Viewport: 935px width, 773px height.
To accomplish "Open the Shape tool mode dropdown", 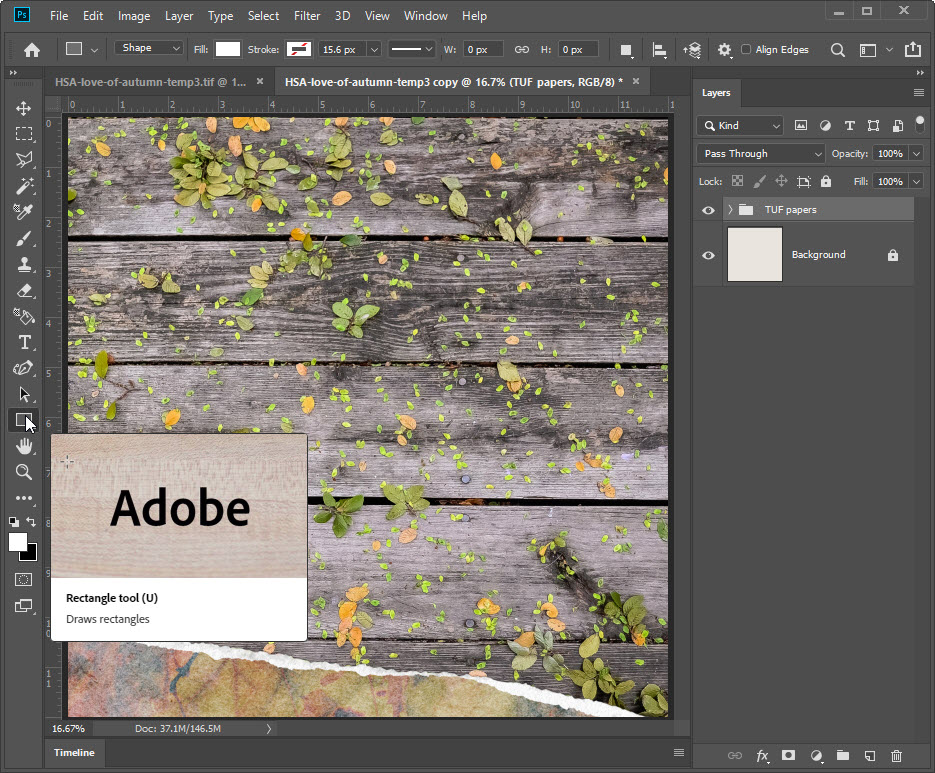I will (149, 48).
